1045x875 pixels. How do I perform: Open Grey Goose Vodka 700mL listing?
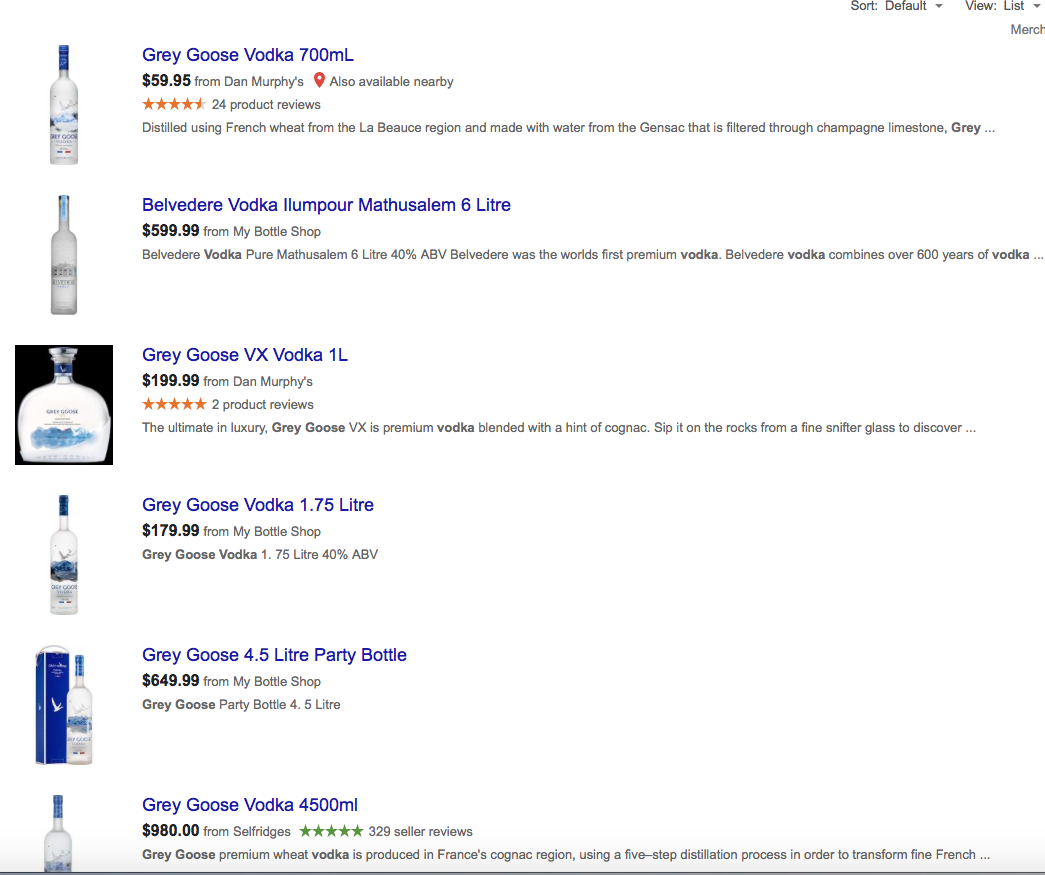(x=248, y=55)
